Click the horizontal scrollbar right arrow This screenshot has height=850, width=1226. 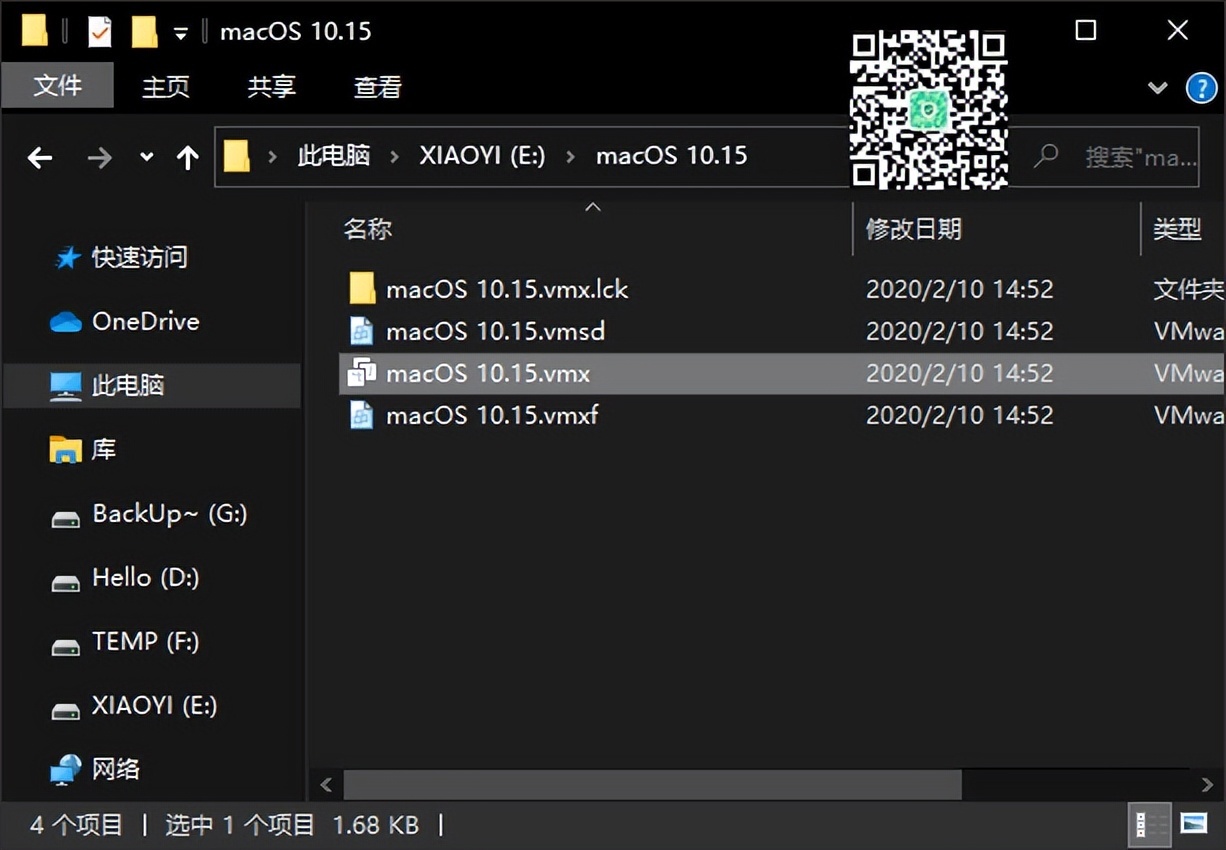coord(1207,785)
